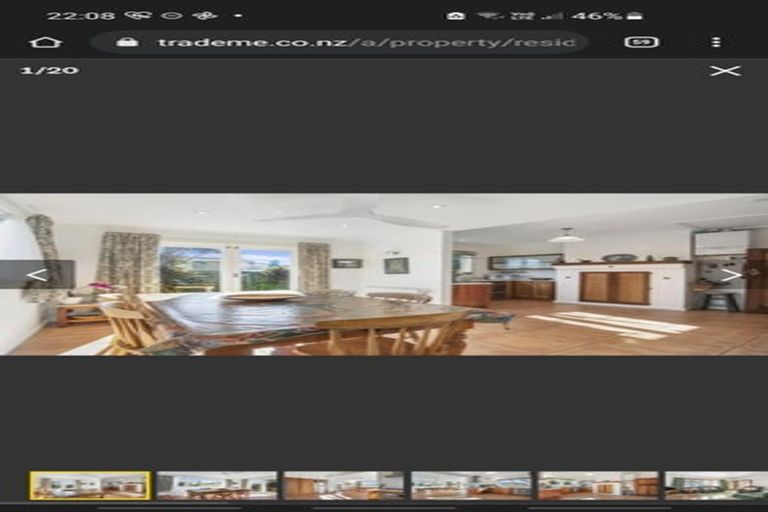Advance to the next photo
Image resolution: width=768 pixels, height=512 pixels.
tap(732, 275)
